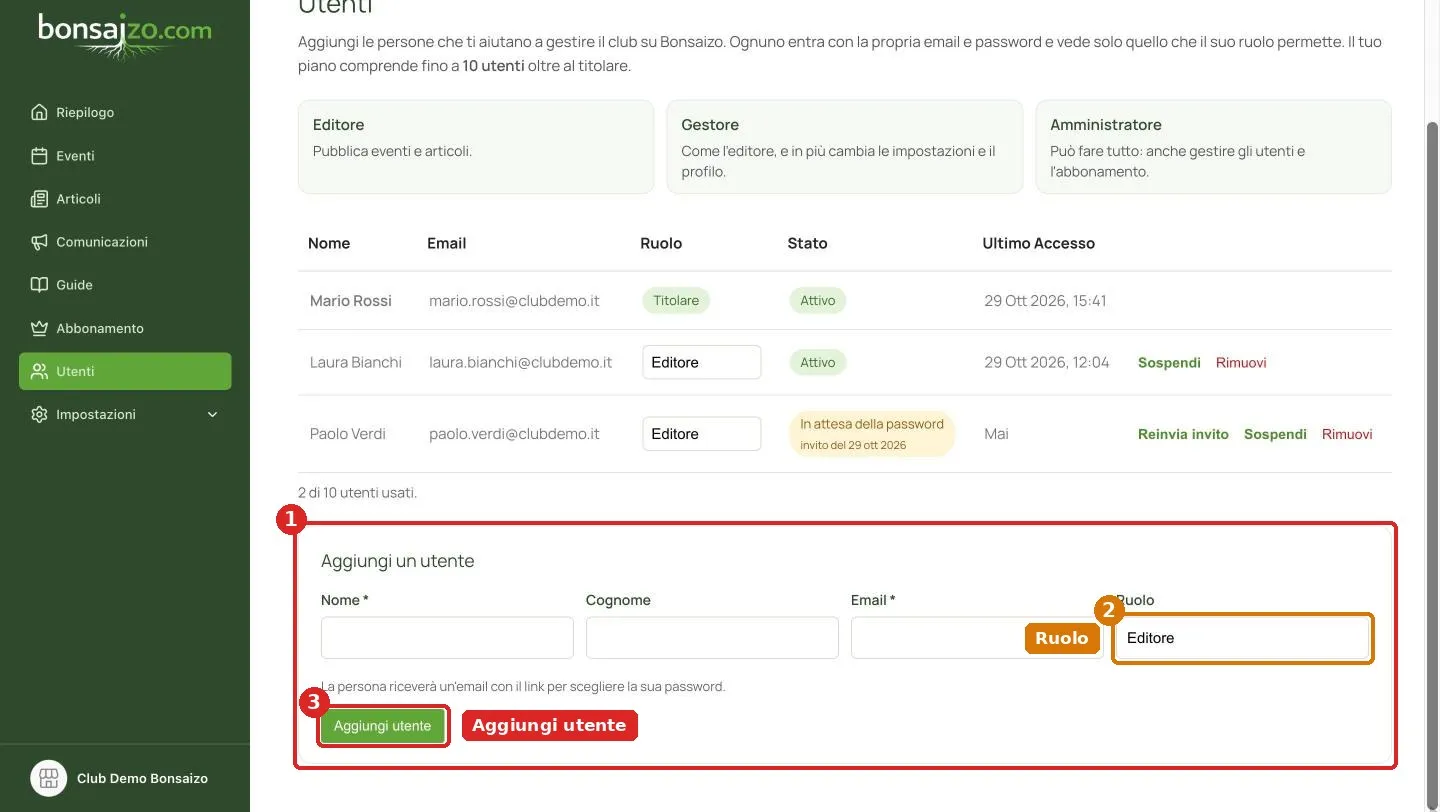
Task: Open the Guide menu label
Action: coord(75,285)
